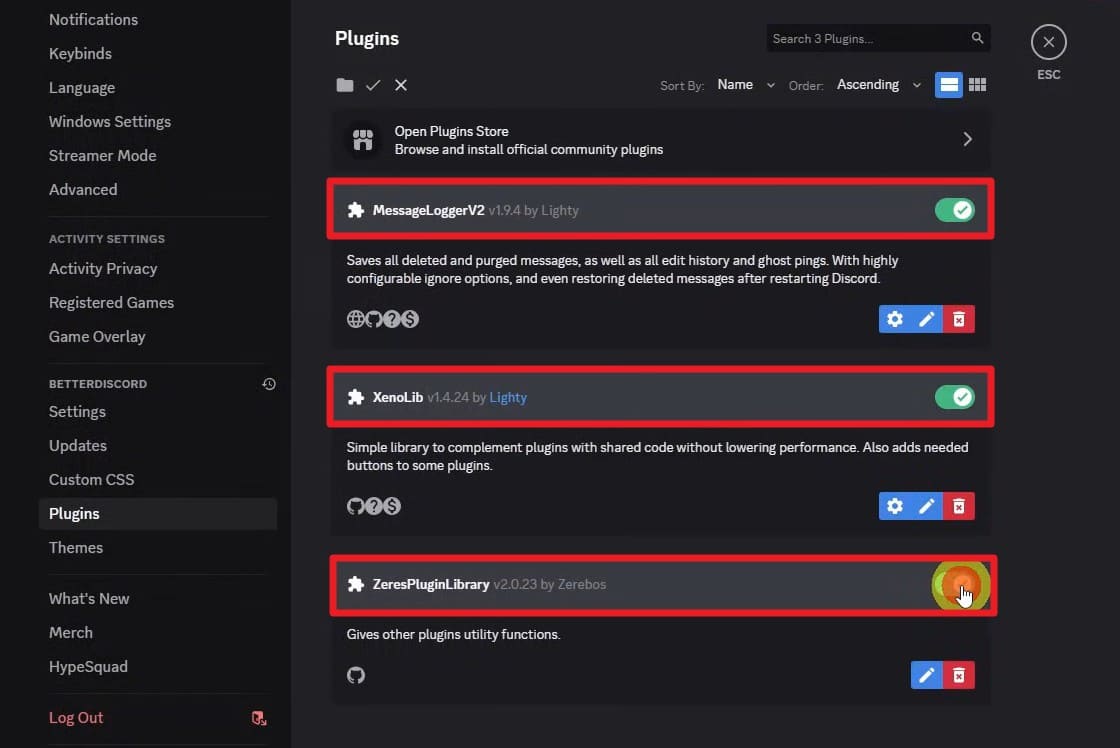
Task: Enable the ZeresPluginLibrary plugin
Action: click(959, 587)
